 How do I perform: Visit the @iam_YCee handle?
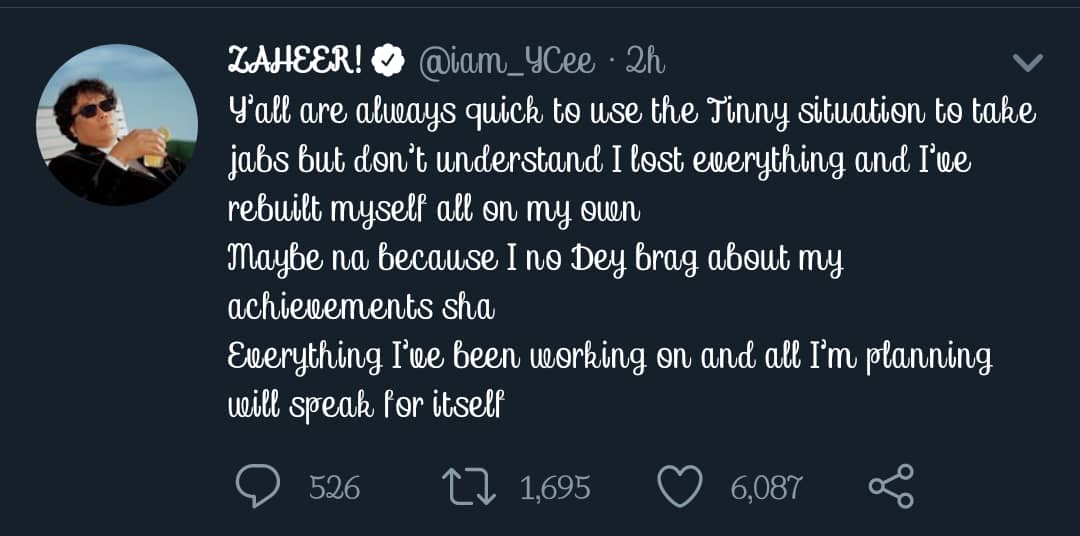point(506,62)
